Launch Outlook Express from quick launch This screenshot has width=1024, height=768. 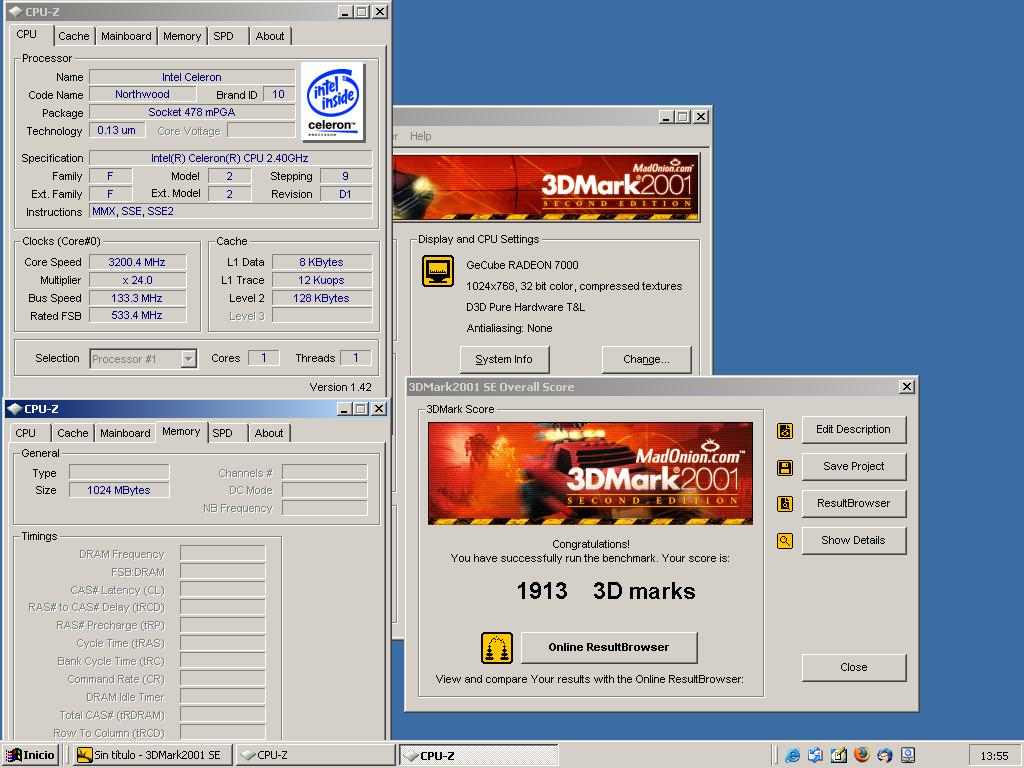coord(816,756)
